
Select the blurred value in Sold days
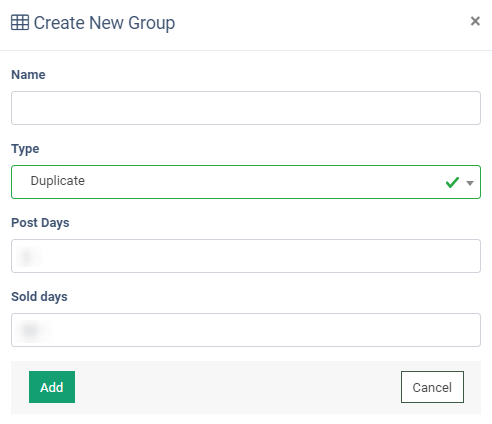(x=32, y=330)
